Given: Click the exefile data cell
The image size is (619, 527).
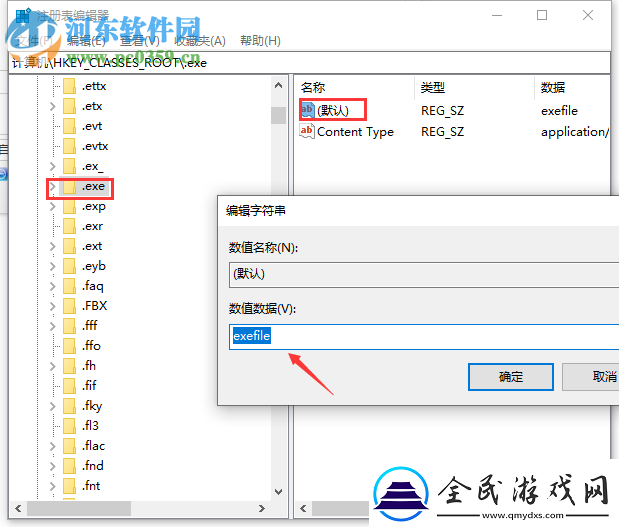Looking at the screenshot, I should [x=559, y=111].
